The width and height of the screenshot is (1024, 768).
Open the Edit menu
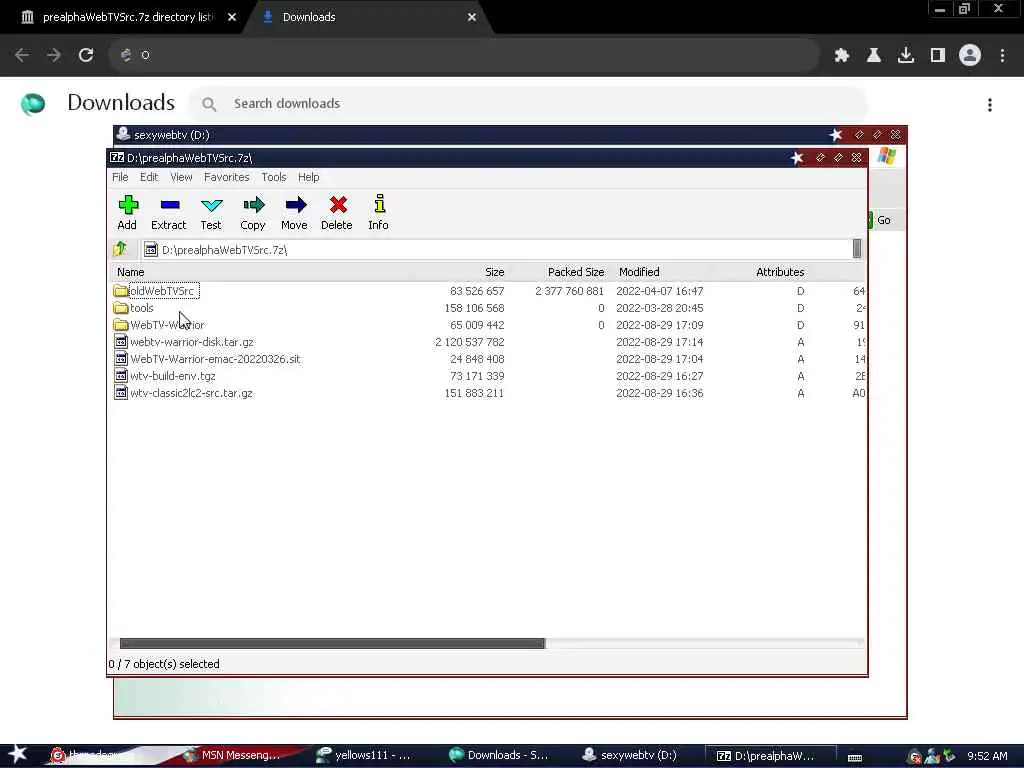149,177
